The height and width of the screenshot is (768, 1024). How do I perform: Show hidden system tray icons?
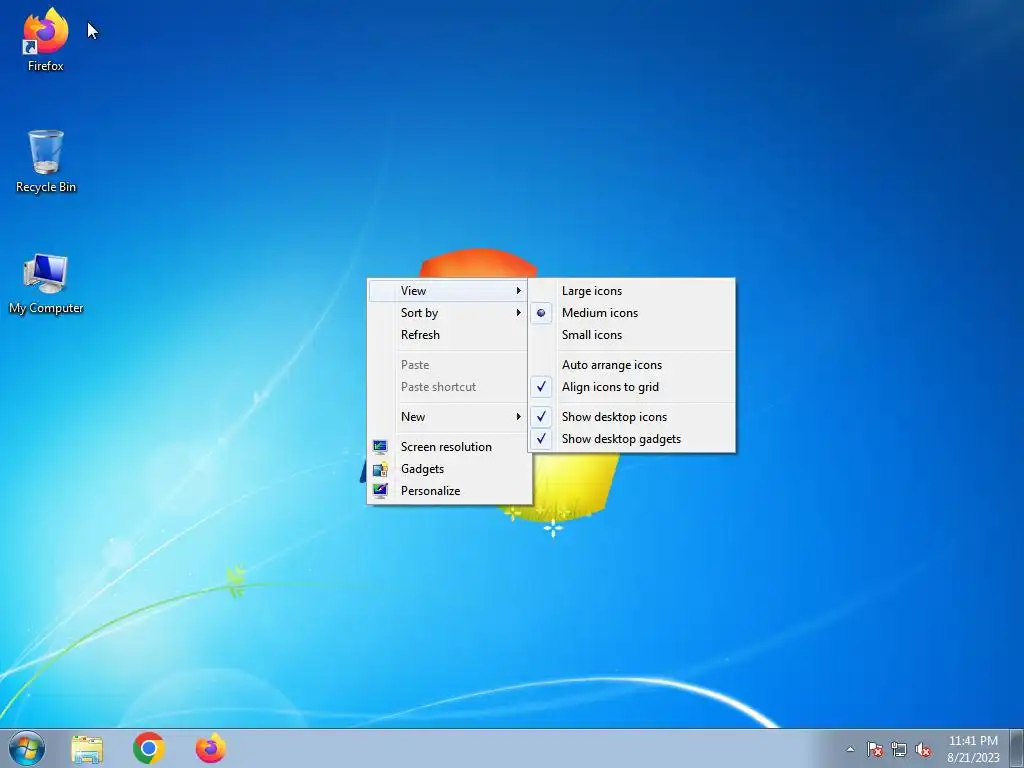tap(850, 749)
